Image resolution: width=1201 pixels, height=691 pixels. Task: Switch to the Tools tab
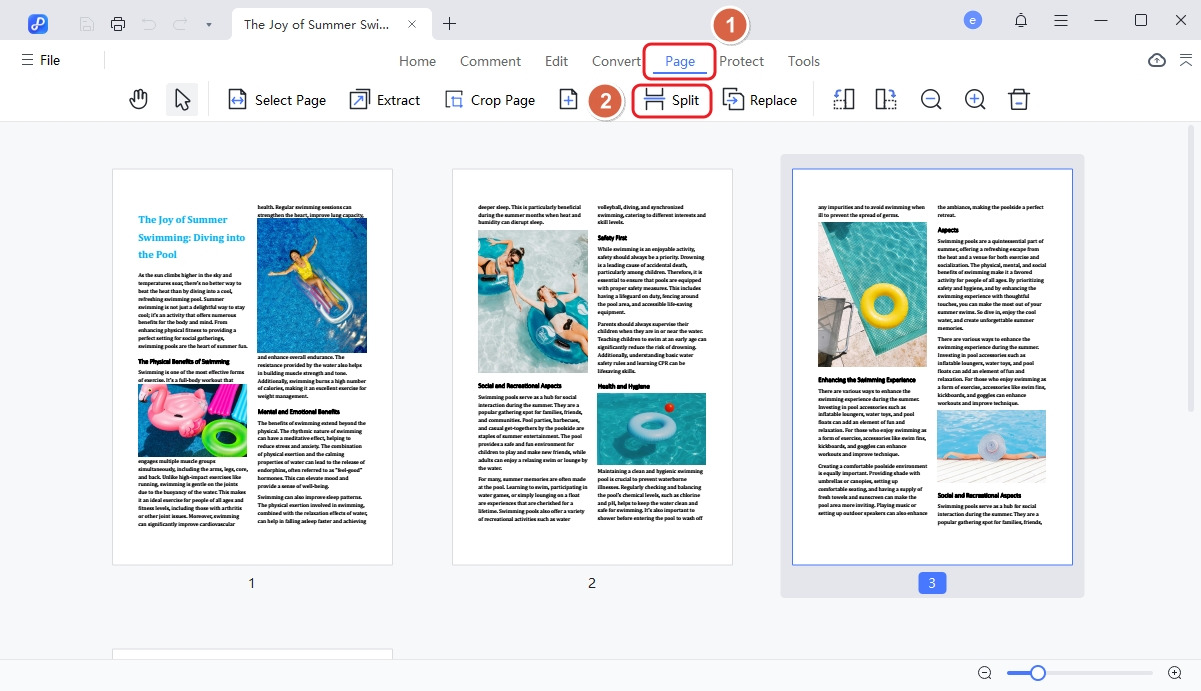[804, 61]
